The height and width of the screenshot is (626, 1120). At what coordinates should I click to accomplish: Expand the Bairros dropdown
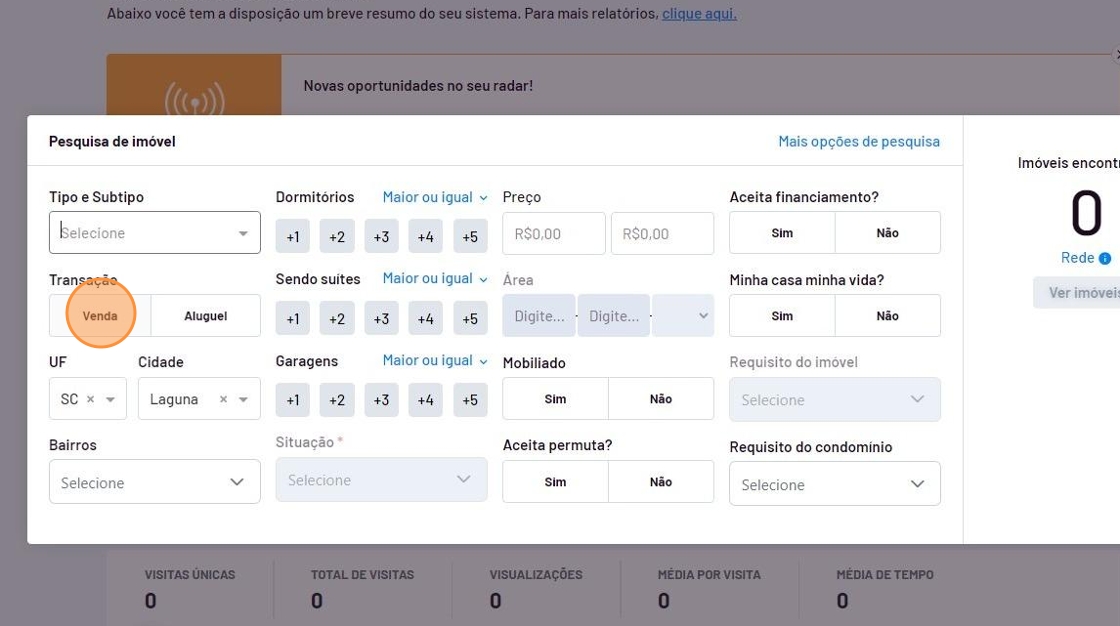point(154,482)
